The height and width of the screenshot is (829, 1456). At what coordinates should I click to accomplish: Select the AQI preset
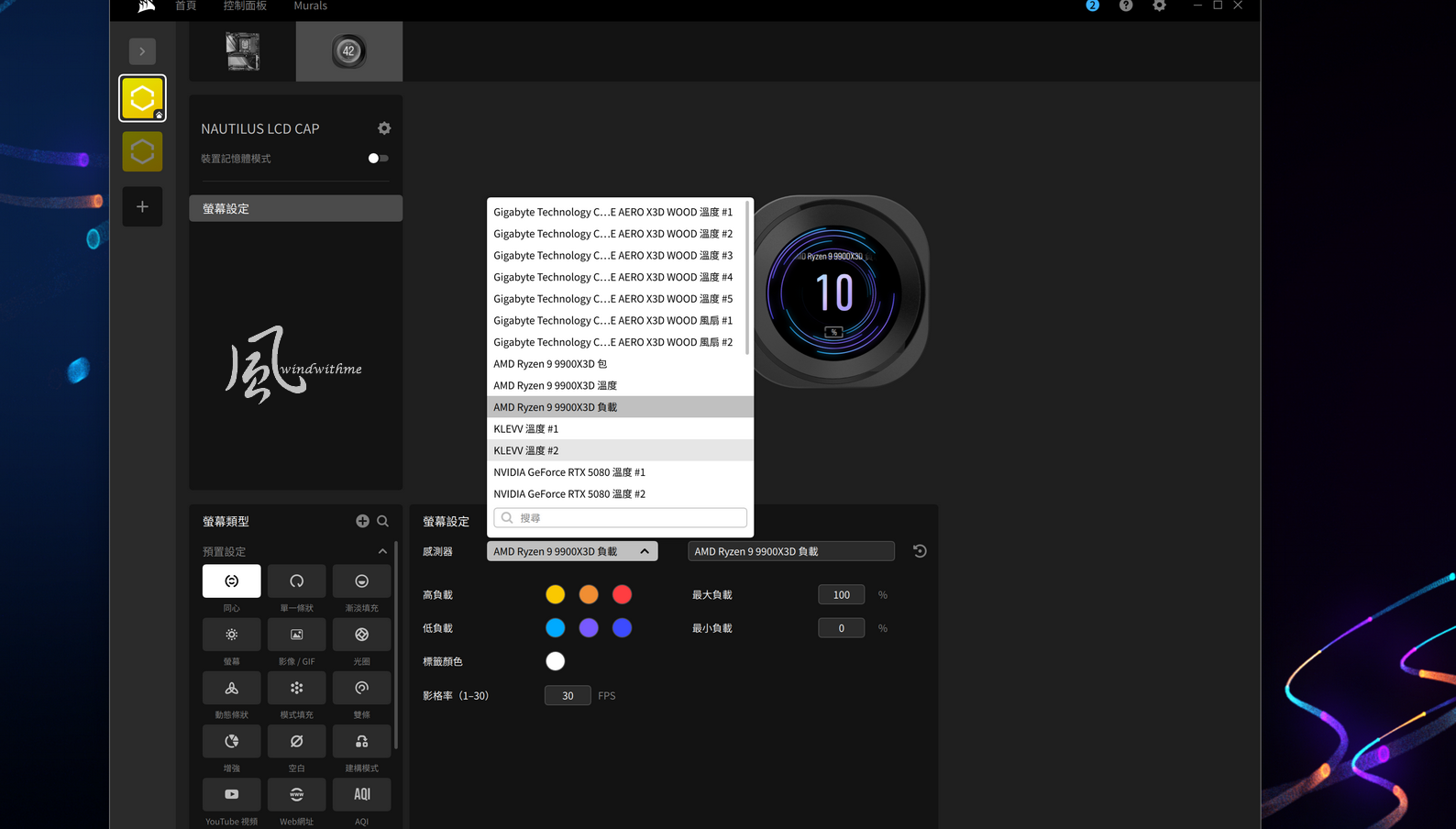pos(362,794)
